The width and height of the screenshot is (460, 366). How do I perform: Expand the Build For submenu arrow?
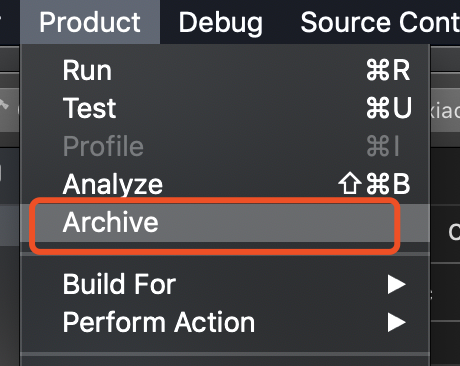click(396, 285)
